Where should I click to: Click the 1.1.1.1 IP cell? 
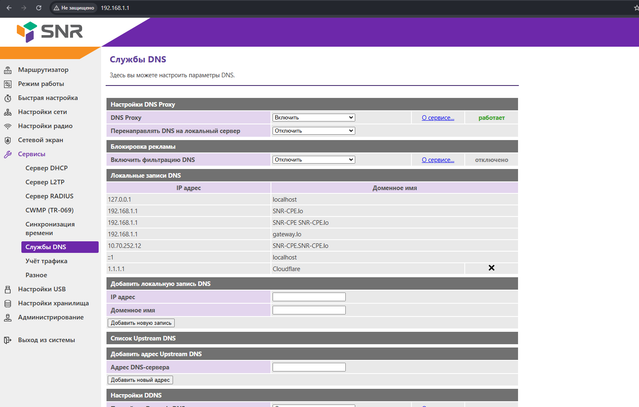point(188,269)
